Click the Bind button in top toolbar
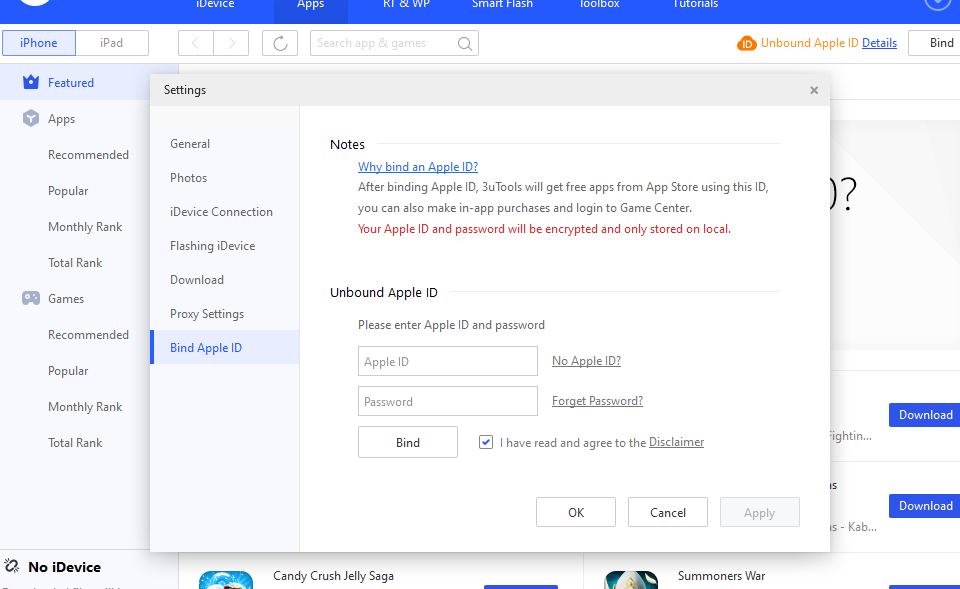Viewport: 960px width, 589px height. 935,43
